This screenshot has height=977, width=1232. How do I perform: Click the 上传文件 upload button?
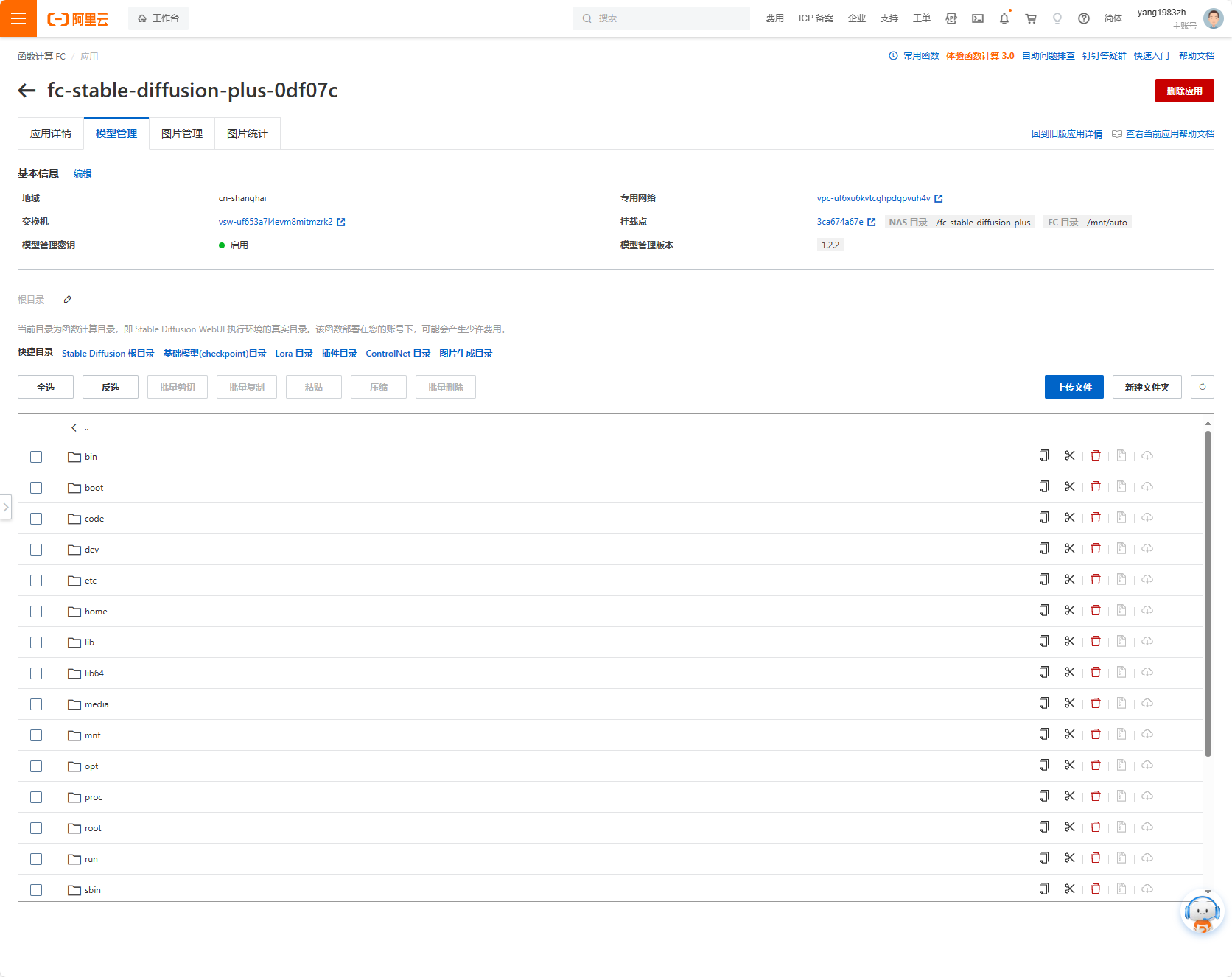pos(1074,387)
